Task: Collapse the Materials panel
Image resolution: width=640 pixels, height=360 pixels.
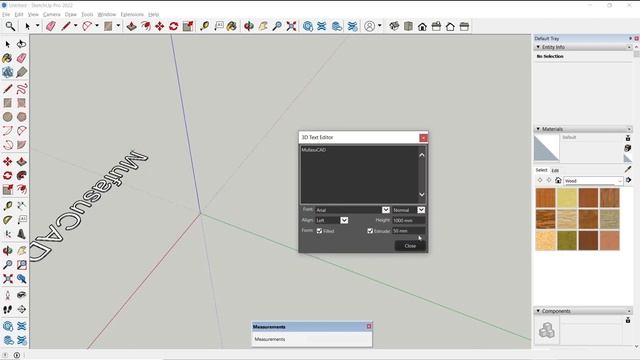Action: click(538, 129)
